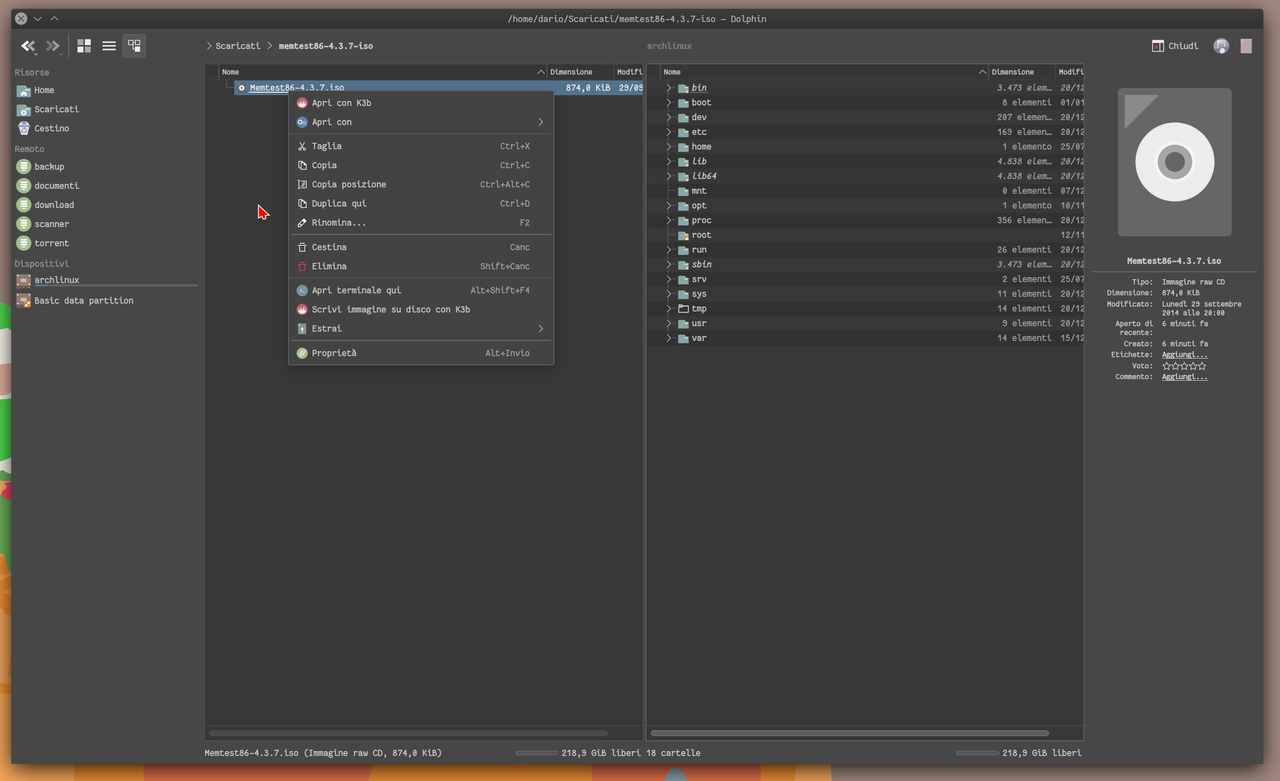Choose Copia from context menu

tap(421, 165)
